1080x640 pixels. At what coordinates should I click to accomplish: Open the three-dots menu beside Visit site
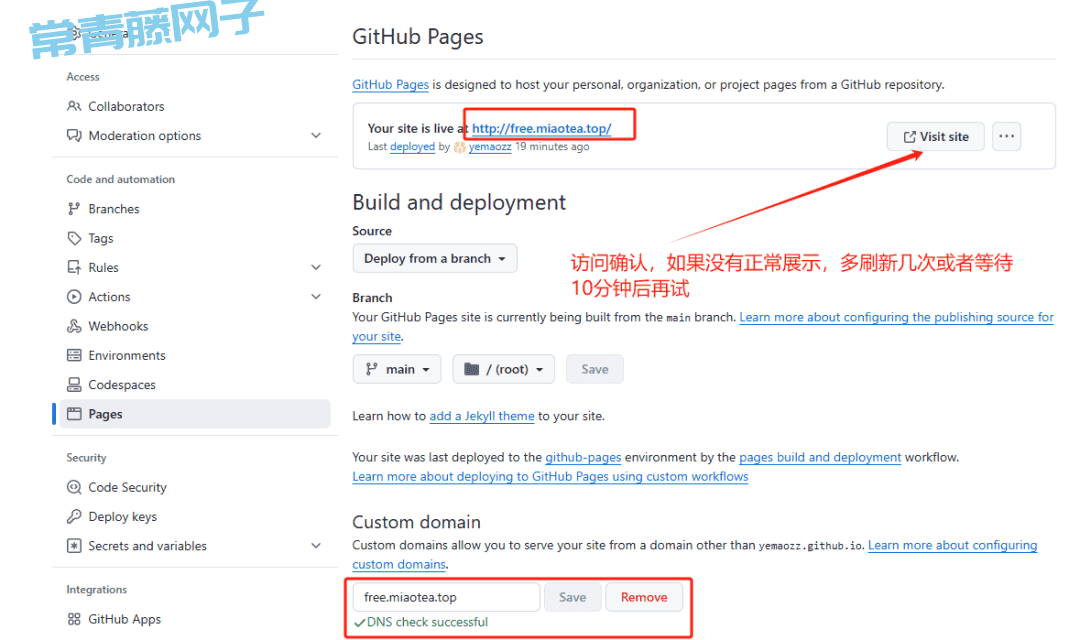(1006, 136)
